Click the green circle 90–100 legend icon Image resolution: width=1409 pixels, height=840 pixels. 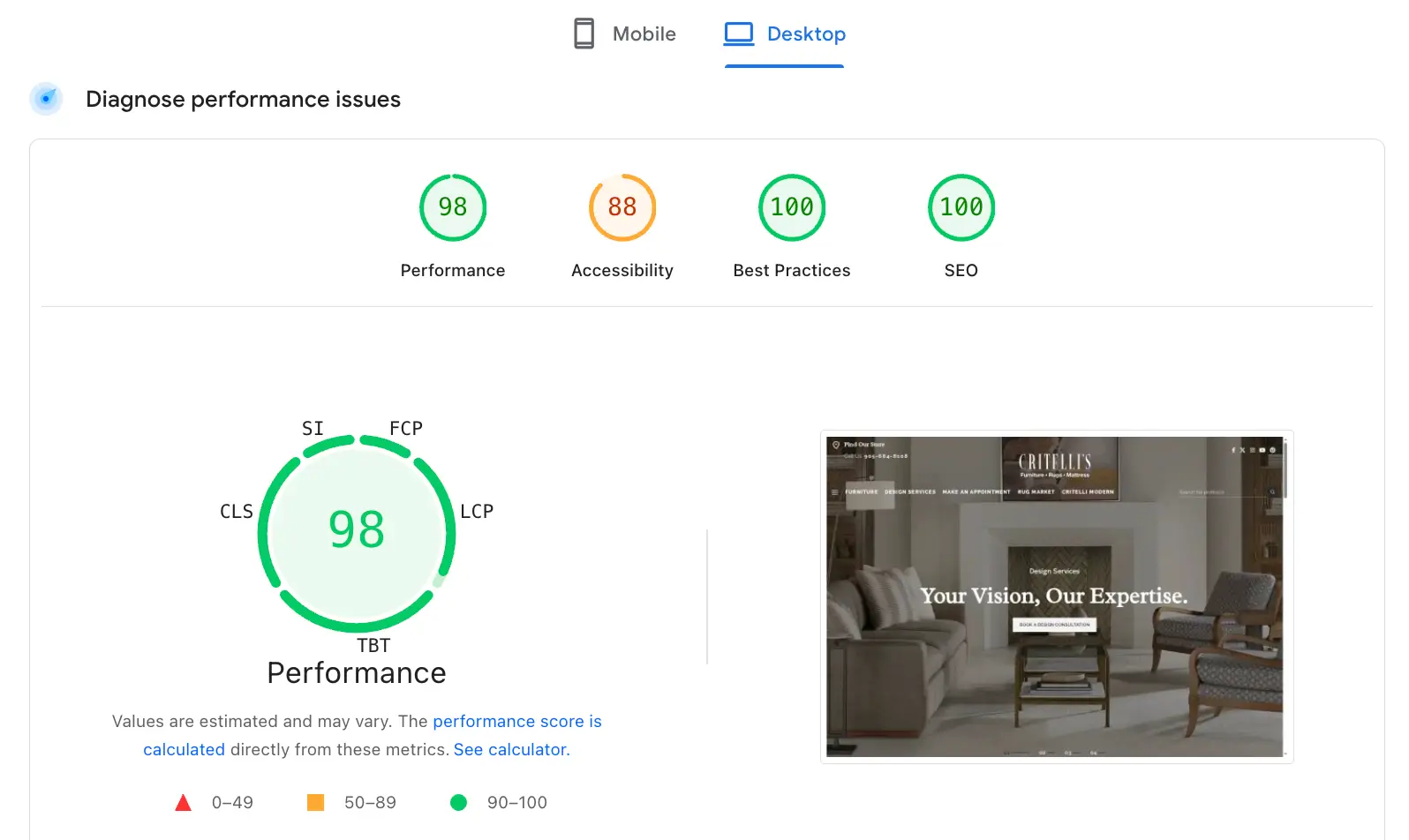tap(458, 803)
